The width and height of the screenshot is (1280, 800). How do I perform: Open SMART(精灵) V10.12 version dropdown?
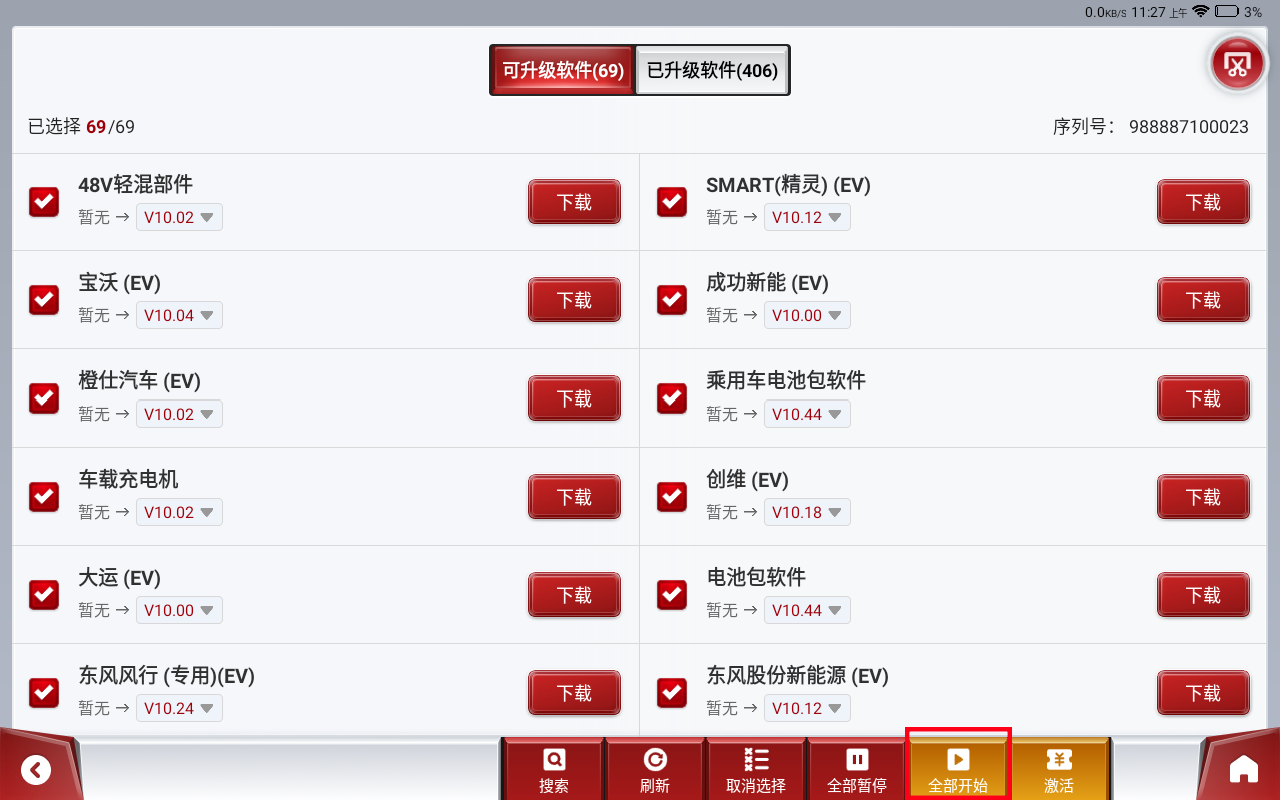point(807,218)
